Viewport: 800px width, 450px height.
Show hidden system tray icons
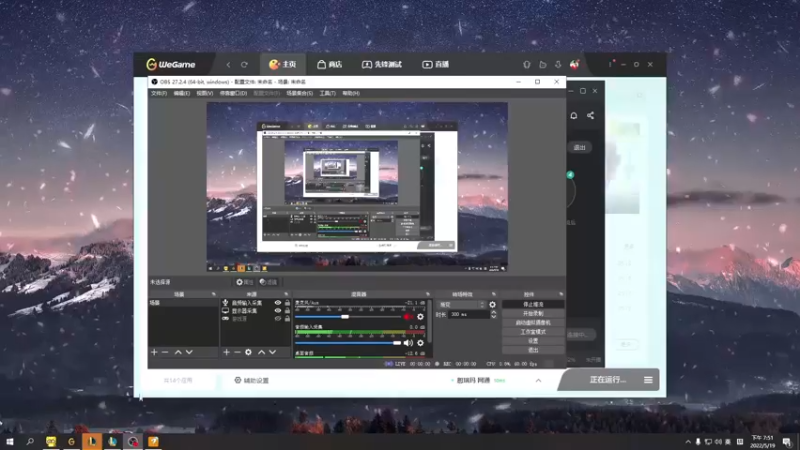pyautogui.click(x=688, y=442)
